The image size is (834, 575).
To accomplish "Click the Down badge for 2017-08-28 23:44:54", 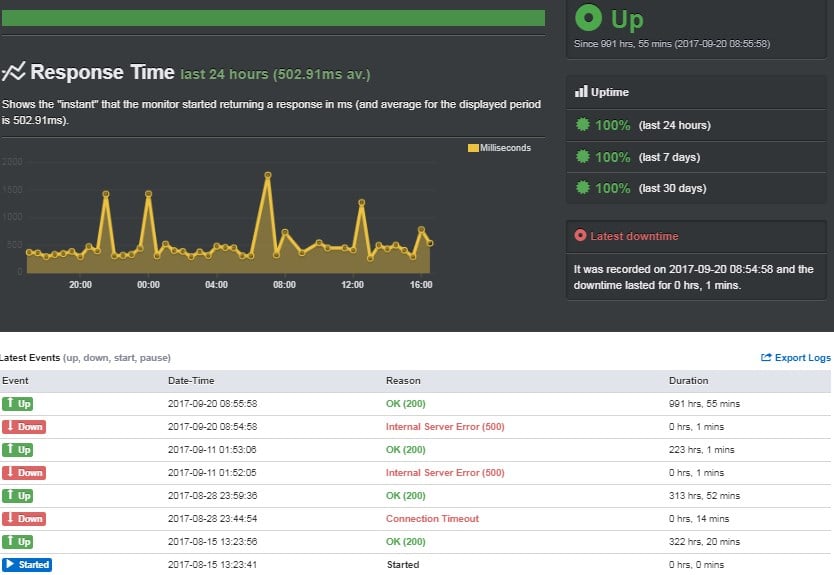I will 24,519.
